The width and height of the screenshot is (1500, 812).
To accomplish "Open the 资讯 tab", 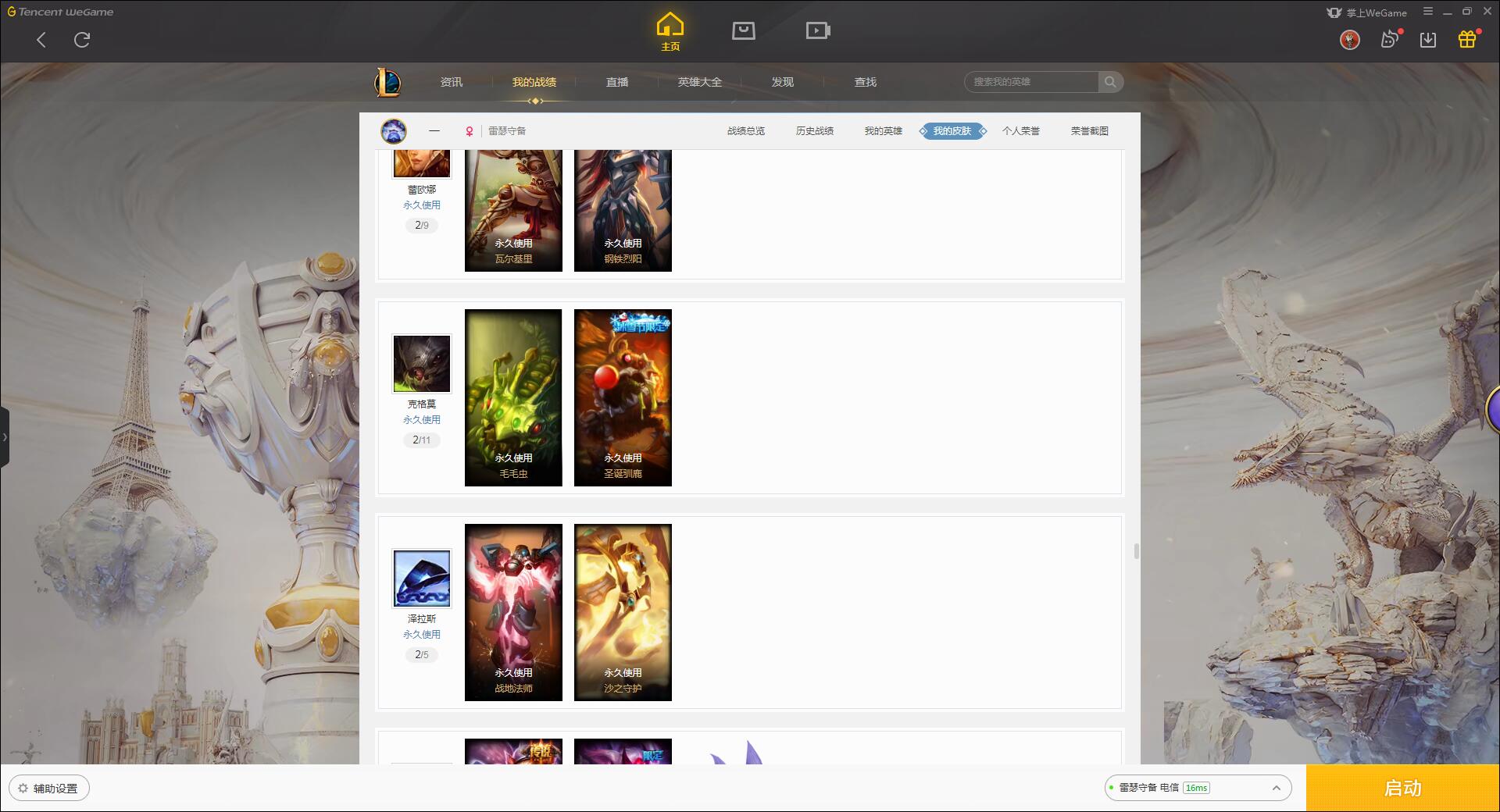I will click(x=452, y=82).
